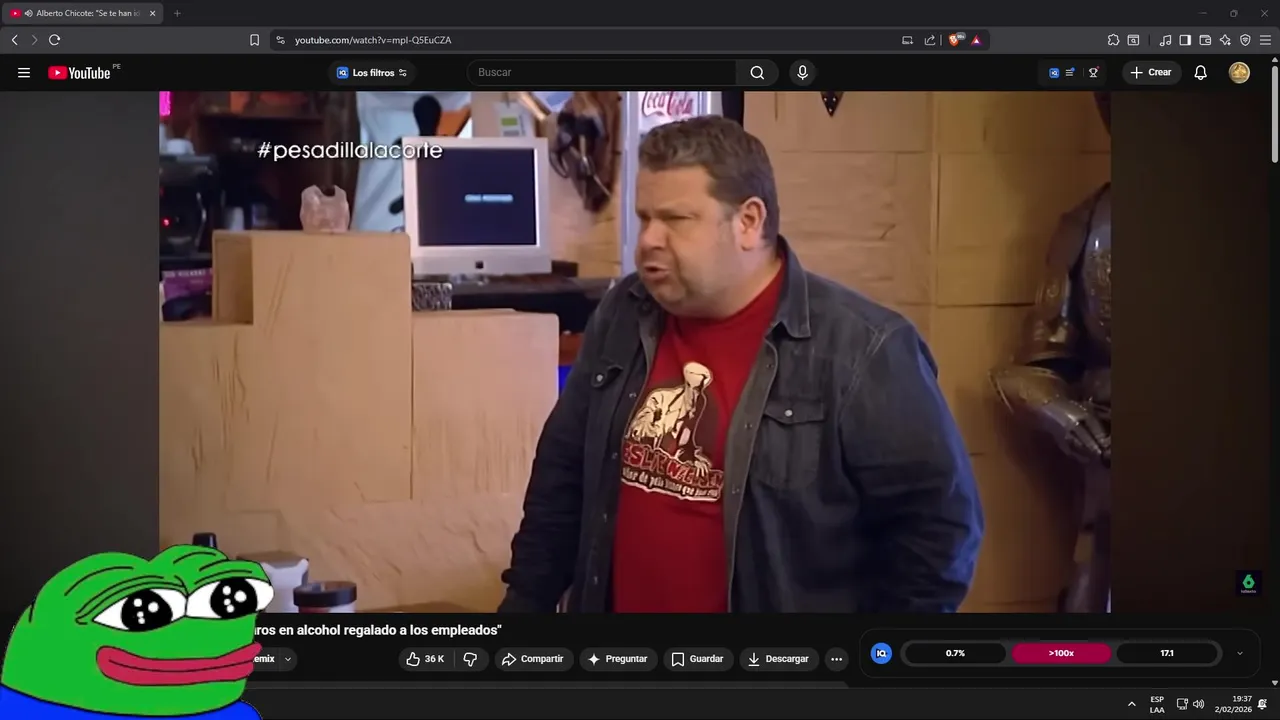This screenshot has height=720, width=1280.
Task: Click the Preguntar button
Action: (x=617, y=659)
